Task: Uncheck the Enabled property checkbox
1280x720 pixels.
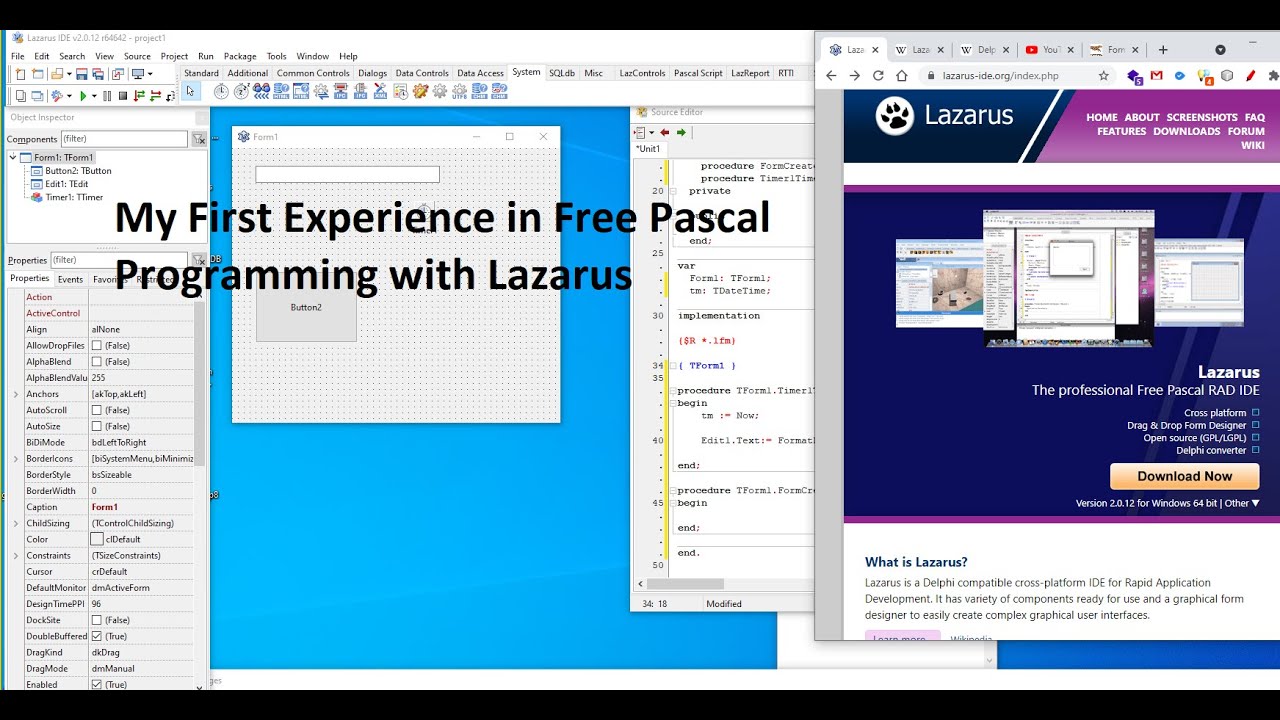Action: (x=97, y=684)
